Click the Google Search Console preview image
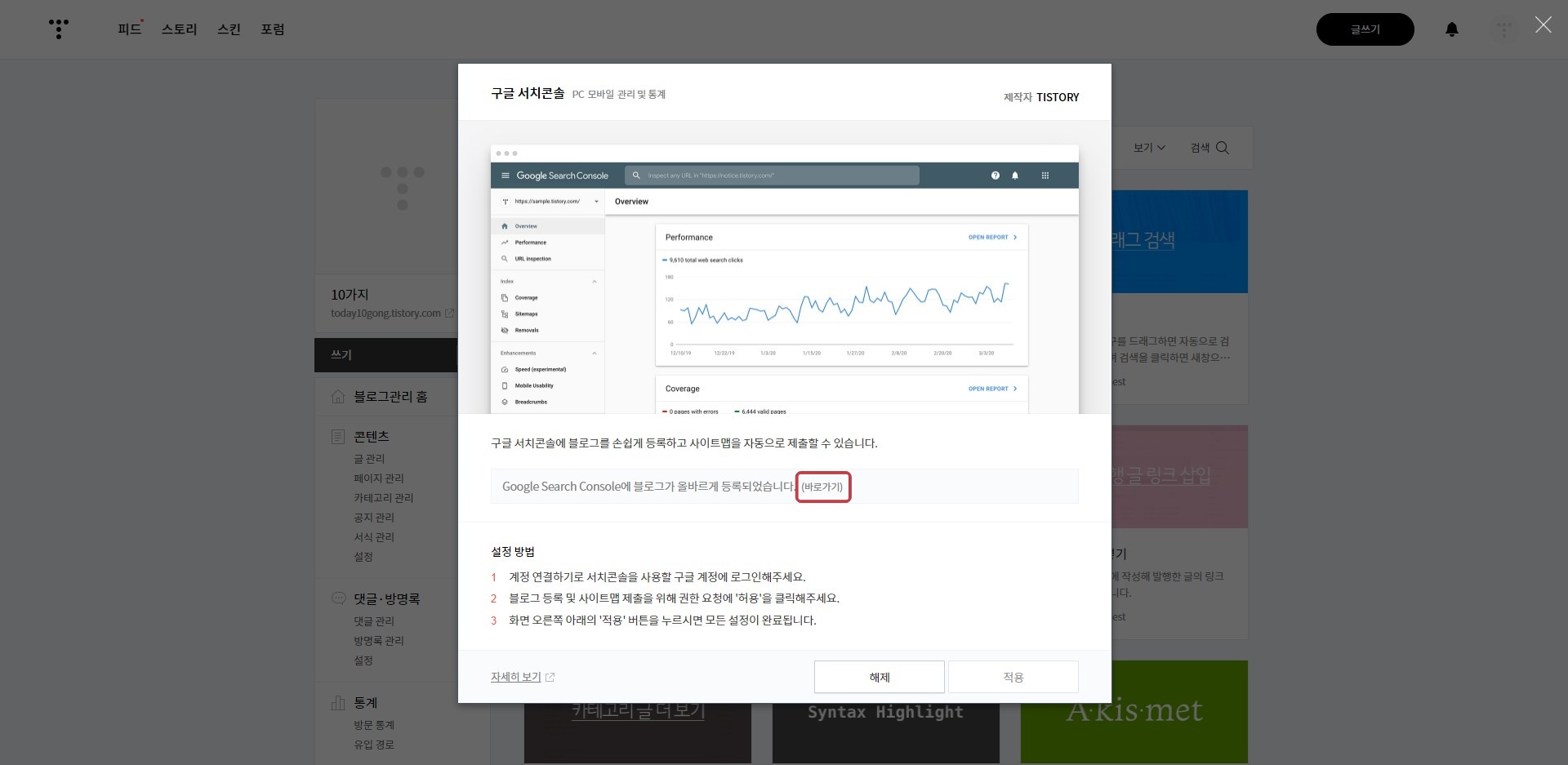 tap(784, 279)
